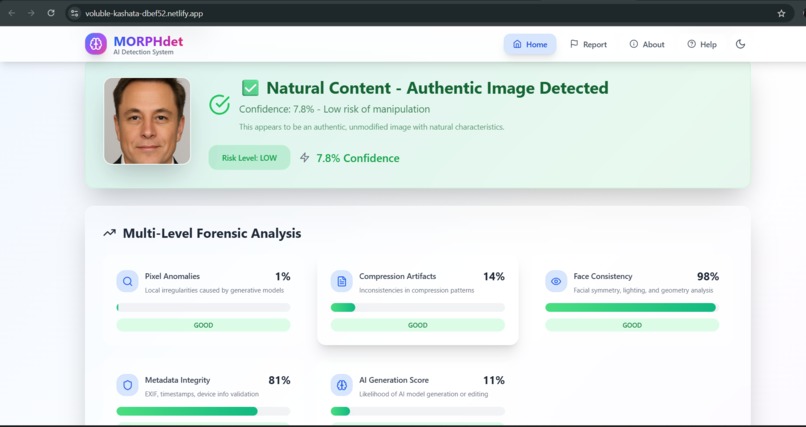Click GOOD badge under Face Consistency
806x427 pixels.
tap(632, 325)
